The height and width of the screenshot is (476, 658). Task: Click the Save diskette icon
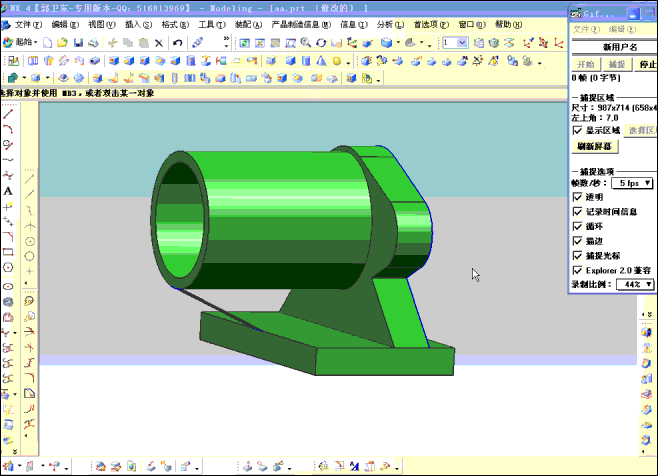point(78,42)
